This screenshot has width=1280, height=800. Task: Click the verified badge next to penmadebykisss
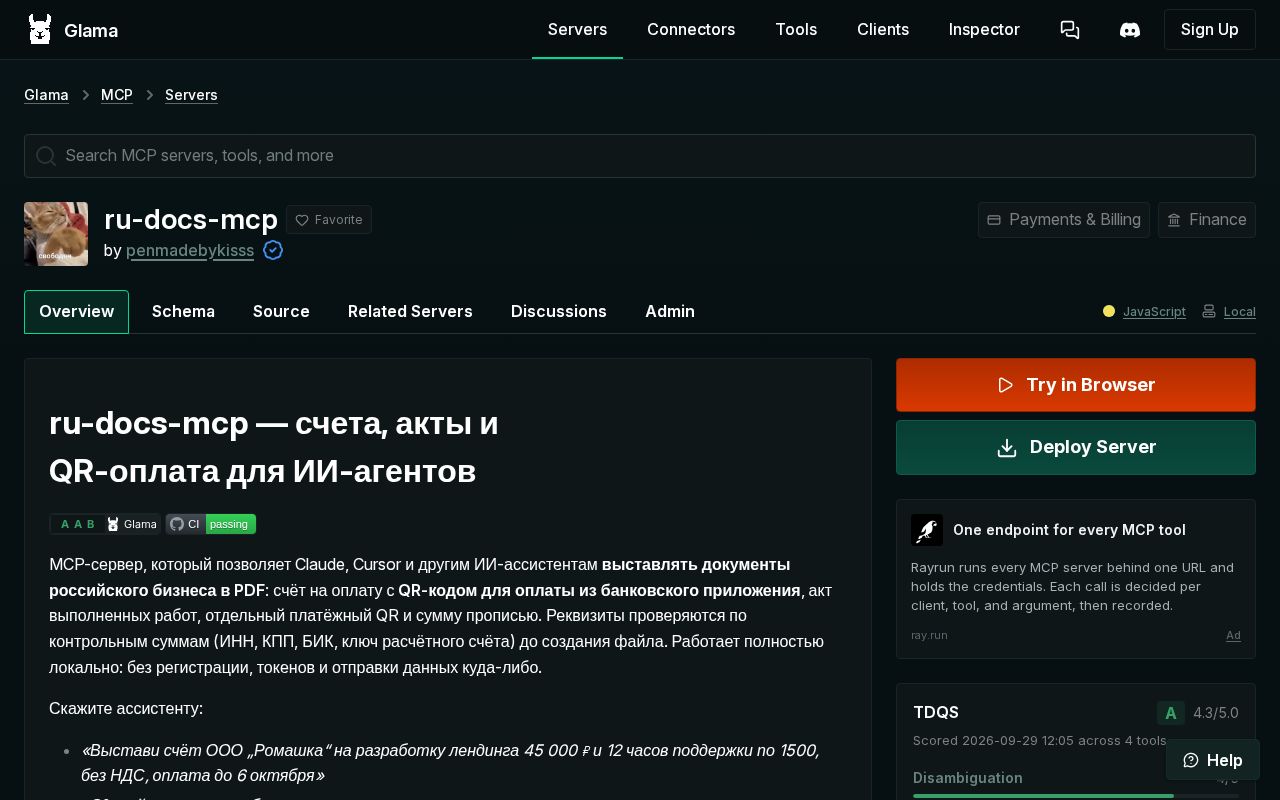tap(273, 250)
